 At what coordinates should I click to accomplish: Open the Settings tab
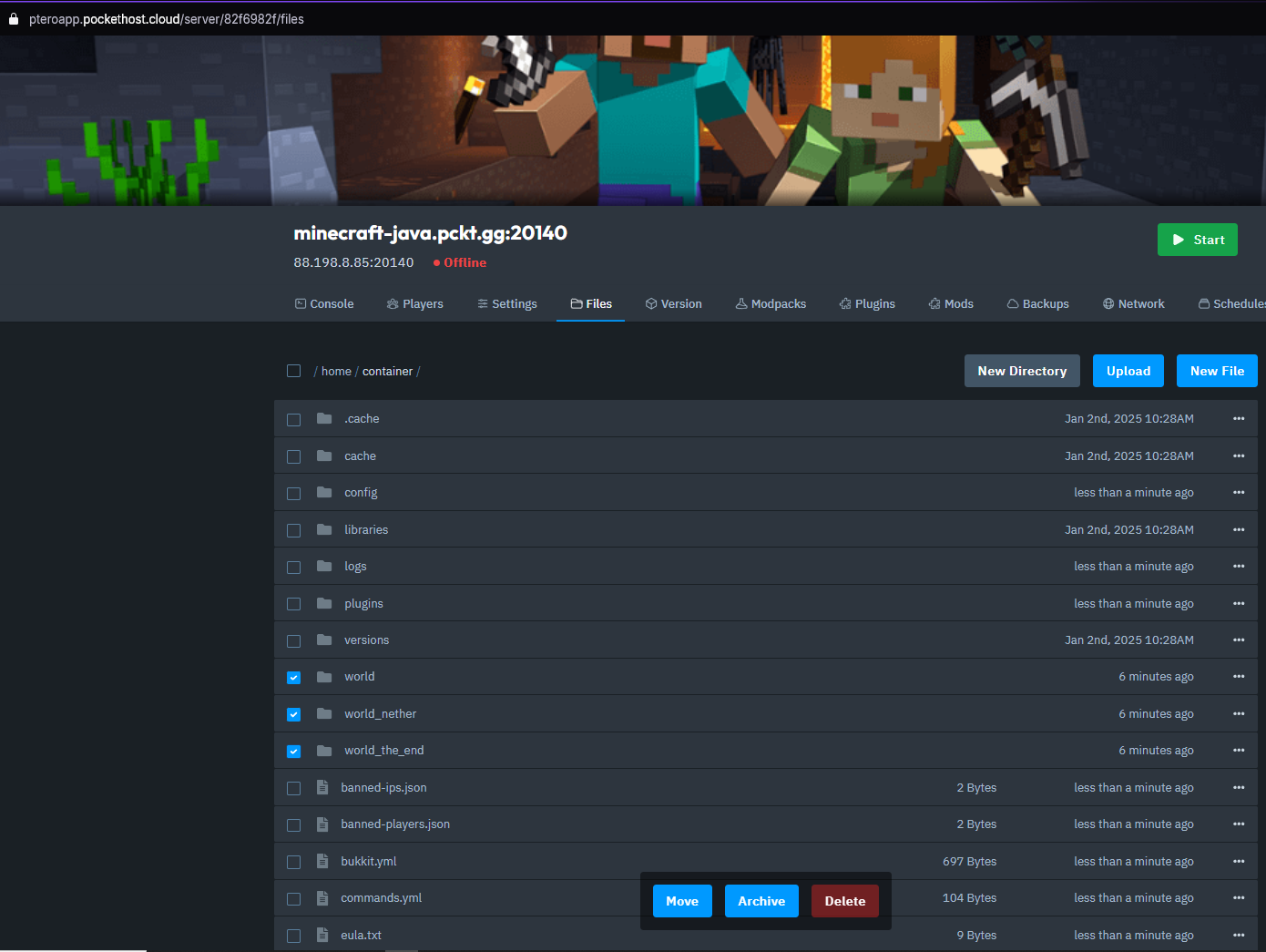click(x=507, y=304)
